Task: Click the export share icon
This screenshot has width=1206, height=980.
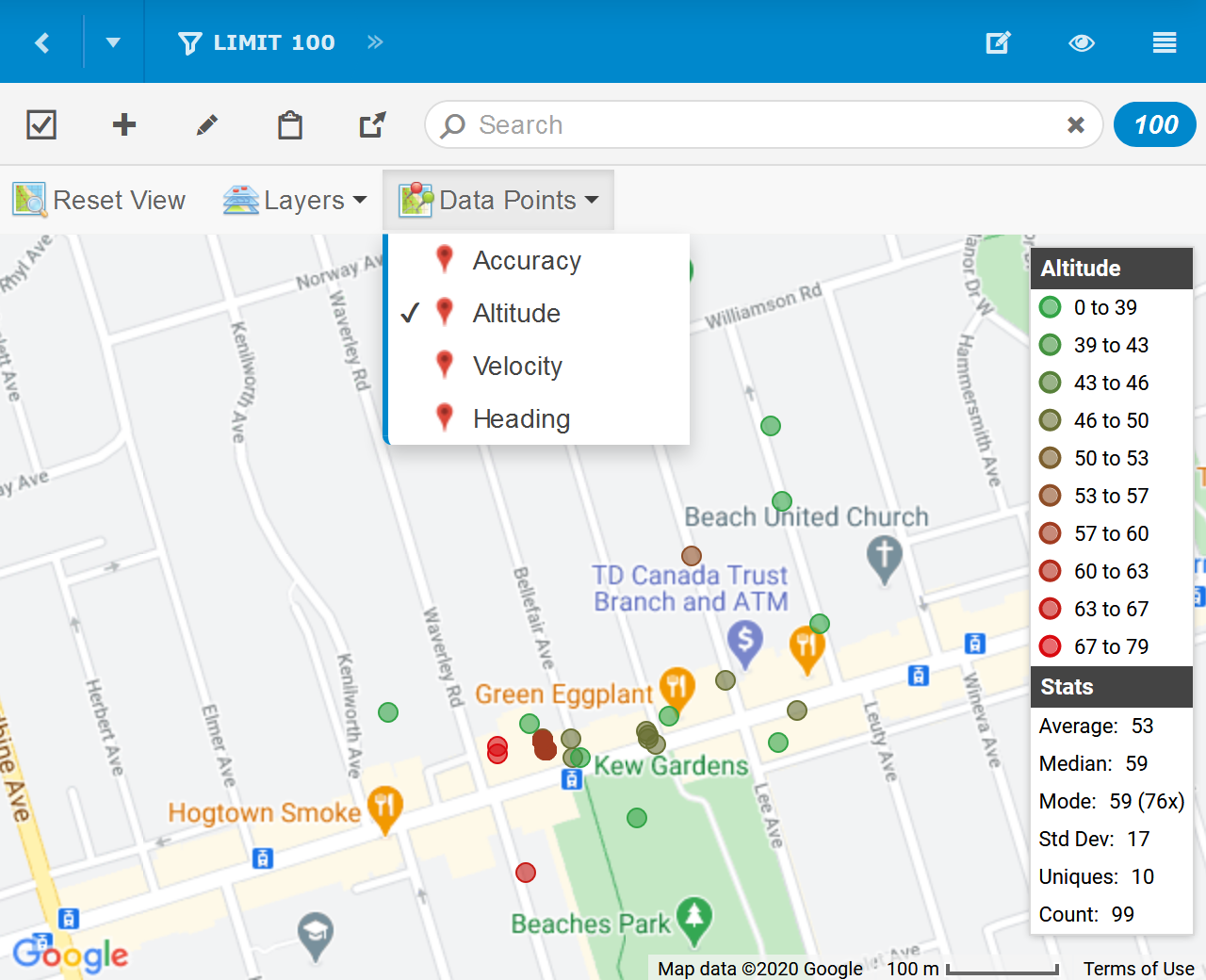Action: coord(373,124)
